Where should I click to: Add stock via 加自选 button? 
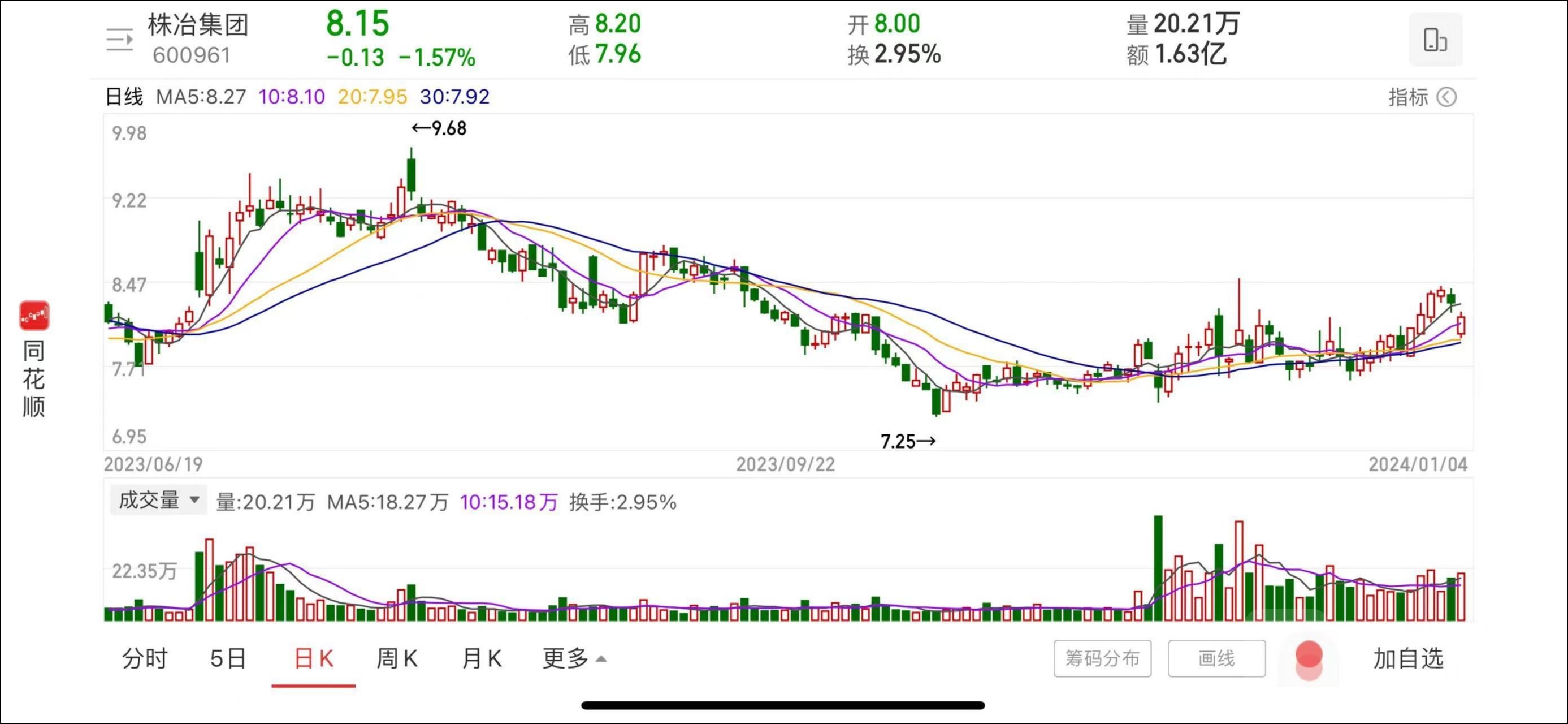coord(1407,658)
